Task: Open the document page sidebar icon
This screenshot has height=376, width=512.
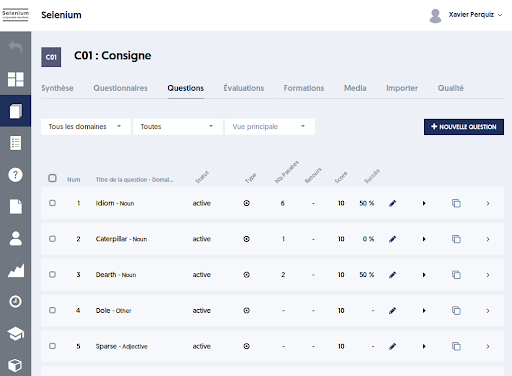Action: tap(15, 206)
